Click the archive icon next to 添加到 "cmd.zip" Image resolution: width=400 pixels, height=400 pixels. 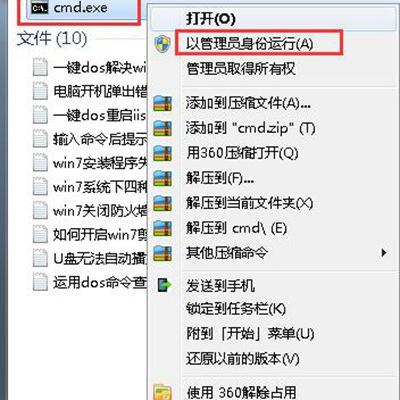pyautogui.click(x=163, y=128)
